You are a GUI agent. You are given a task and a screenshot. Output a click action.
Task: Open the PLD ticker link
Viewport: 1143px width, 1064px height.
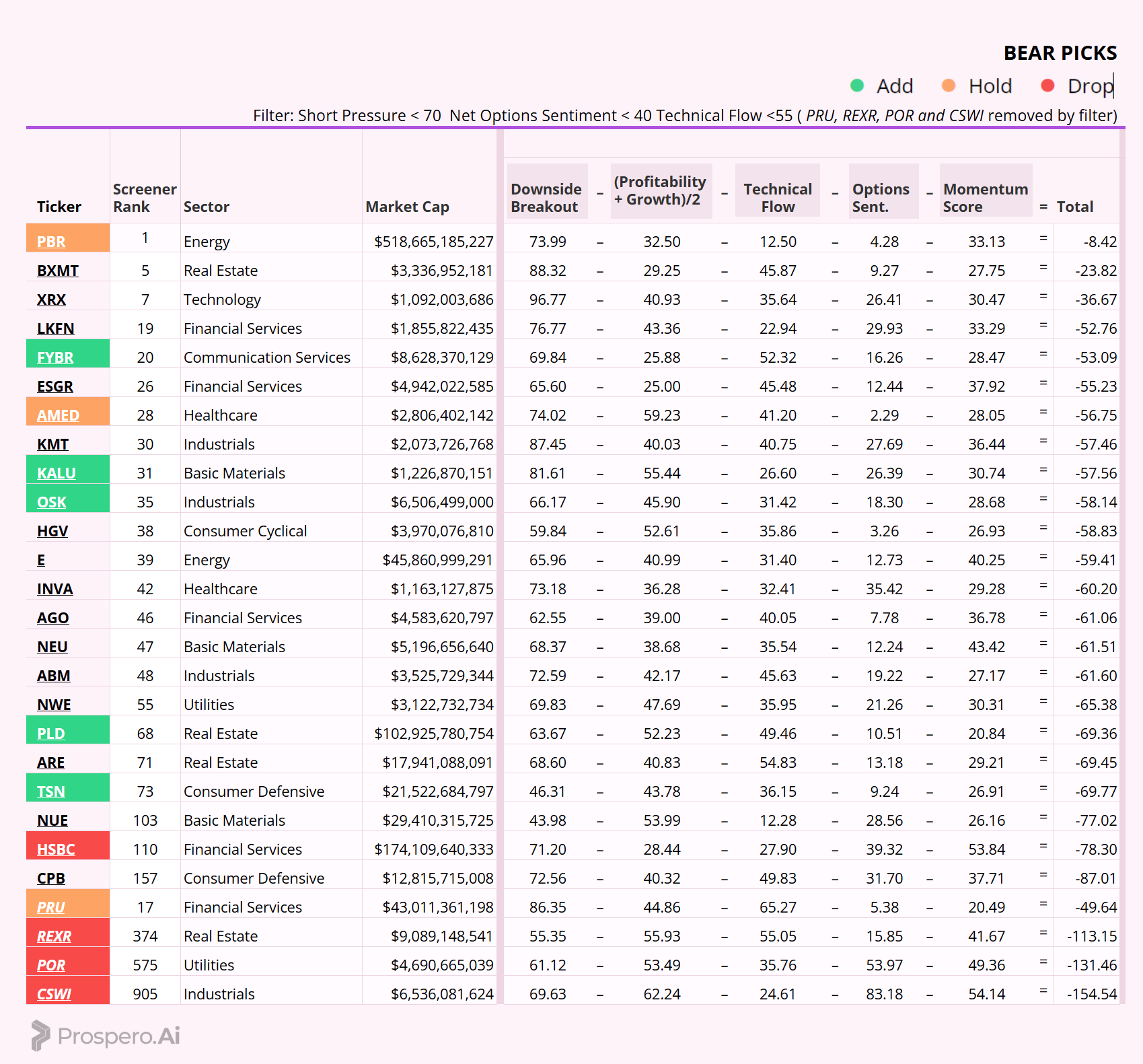tap(51, 734)
